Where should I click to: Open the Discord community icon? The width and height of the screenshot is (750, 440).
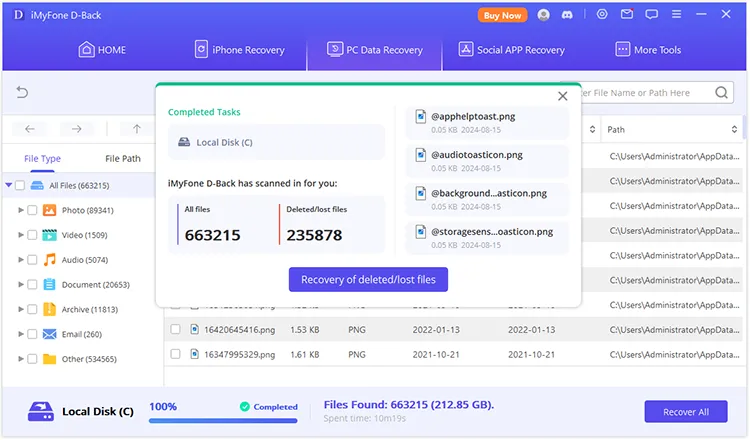pyautogui.click(x=567, y=15)
